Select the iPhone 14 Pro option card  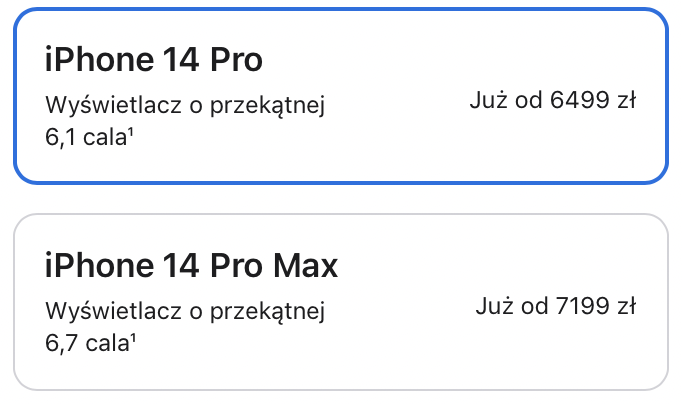(x=341, y=96)
